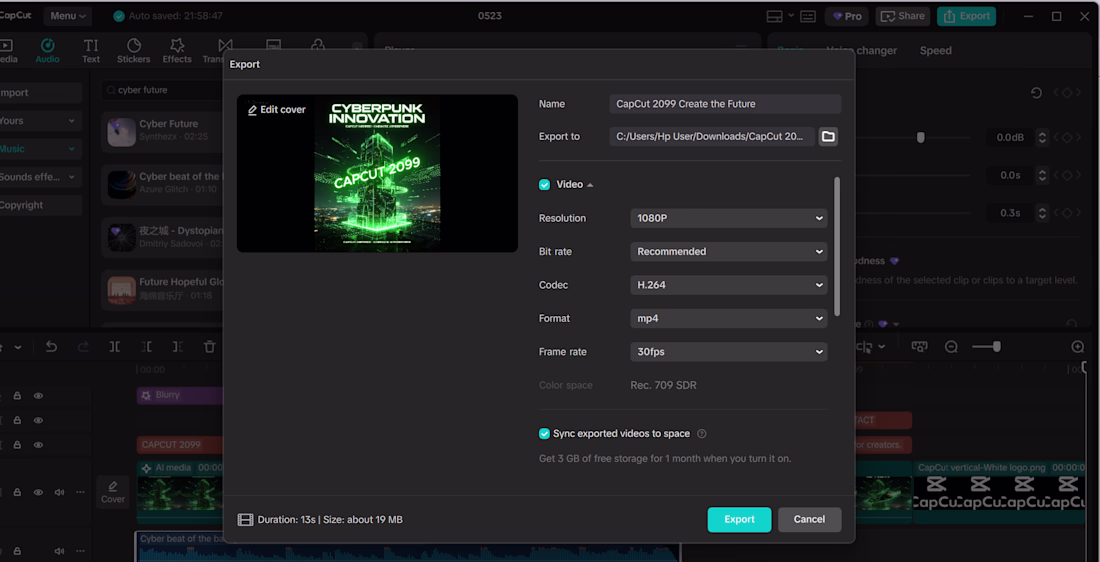The image size is (1100, 562).
Task: Expand the Music category in sidebar
Action: [39, 149]
